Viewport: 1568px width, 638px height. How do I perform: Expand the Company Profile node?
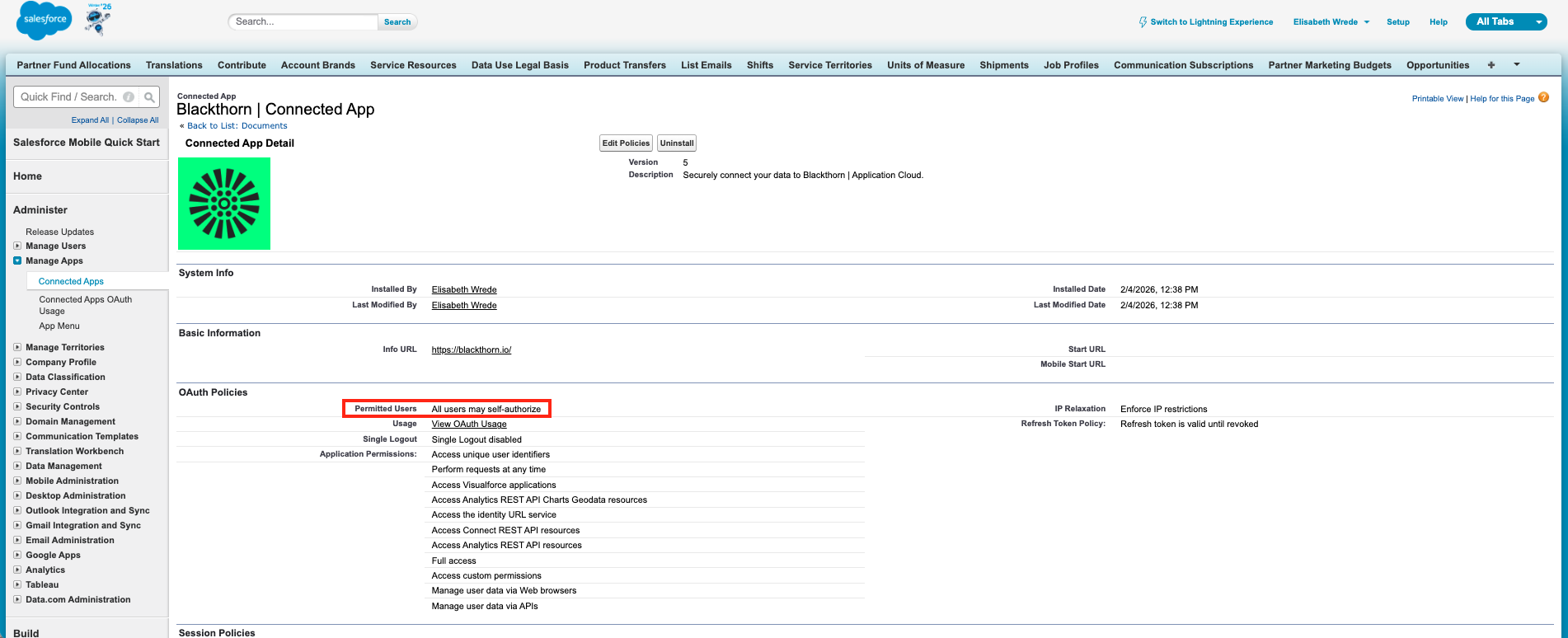coord(17,362)
